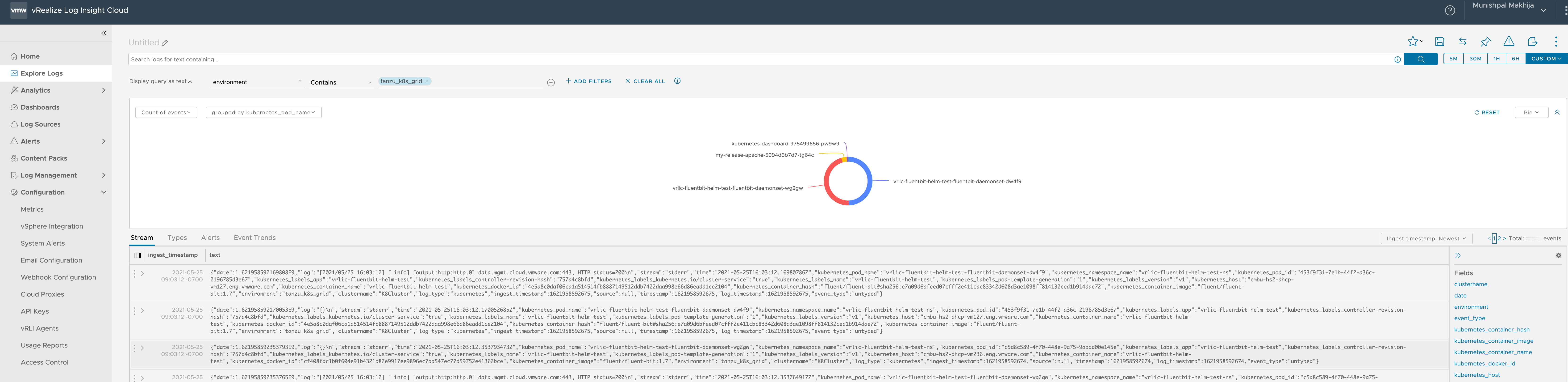Export results with the export icon
This screenshot has width=1568, height=382.
pos(1532,41)
